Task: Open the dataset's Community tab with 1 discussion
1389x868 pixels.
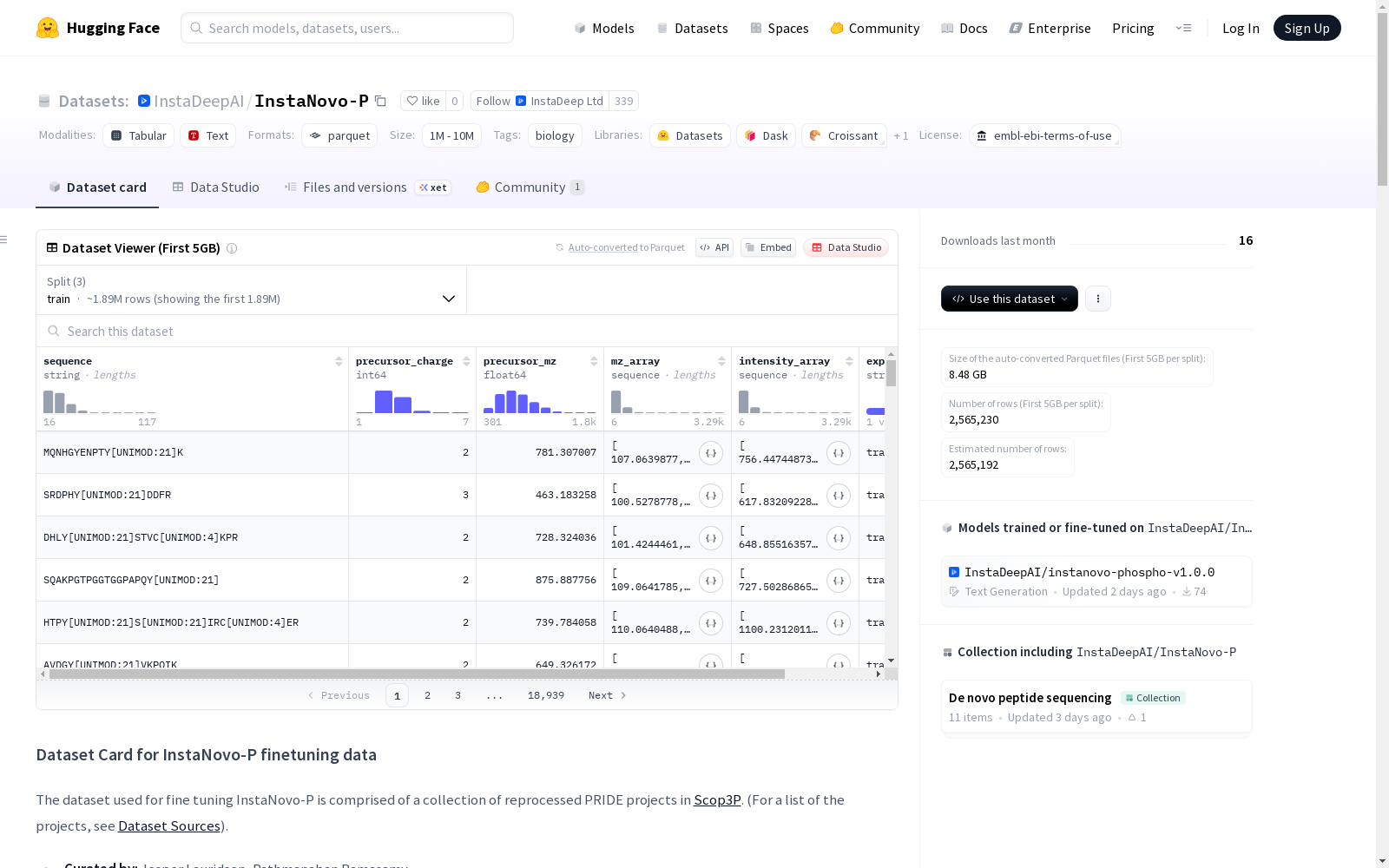Action: [530, 187]
